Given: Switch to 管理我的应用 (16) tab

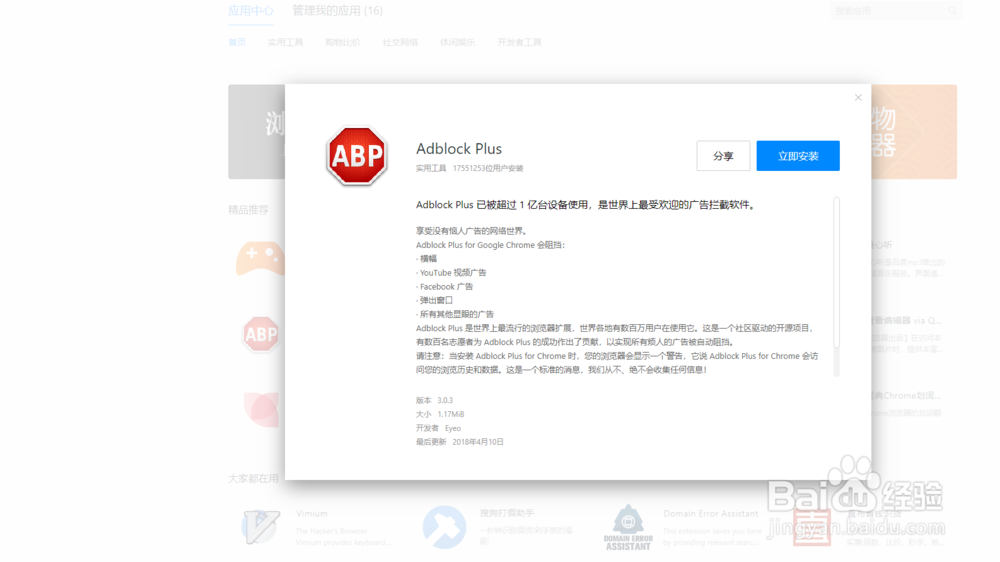Looking at the screenshot, I should pyautogui.click(x=337, y=11).
